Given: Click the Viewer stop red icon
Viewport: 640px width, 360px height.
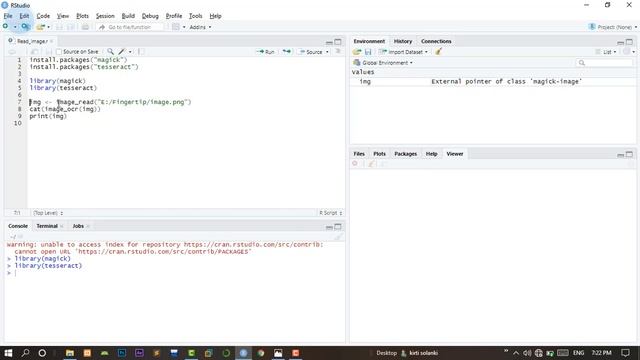Looking at the screenshot, I should (355, 164).
